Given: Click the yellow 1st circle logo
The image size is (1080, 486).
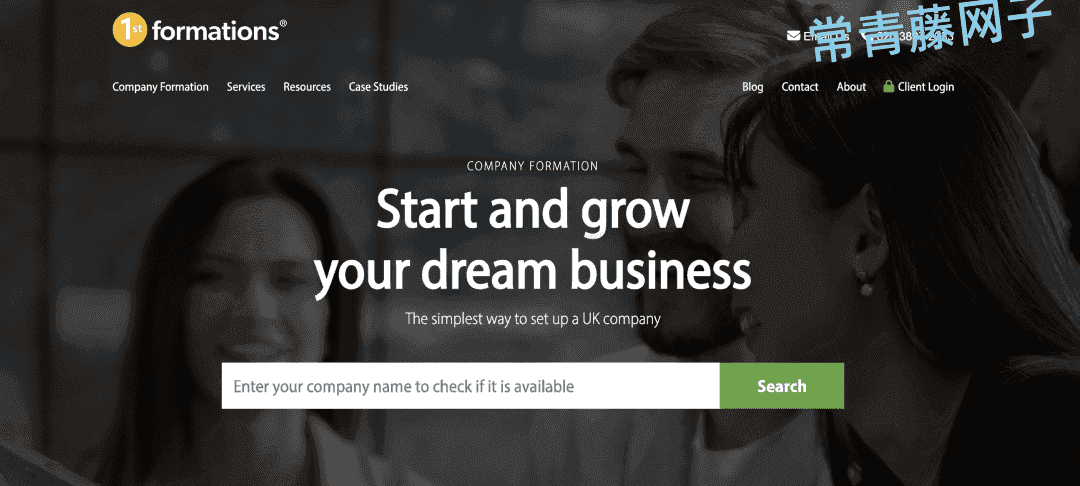Looking at the screenshot, I should 129,30.
